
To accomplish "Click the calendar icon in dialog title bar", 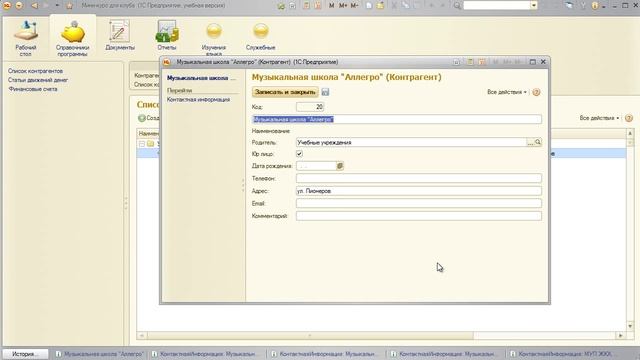I will (x=482, y=62).
